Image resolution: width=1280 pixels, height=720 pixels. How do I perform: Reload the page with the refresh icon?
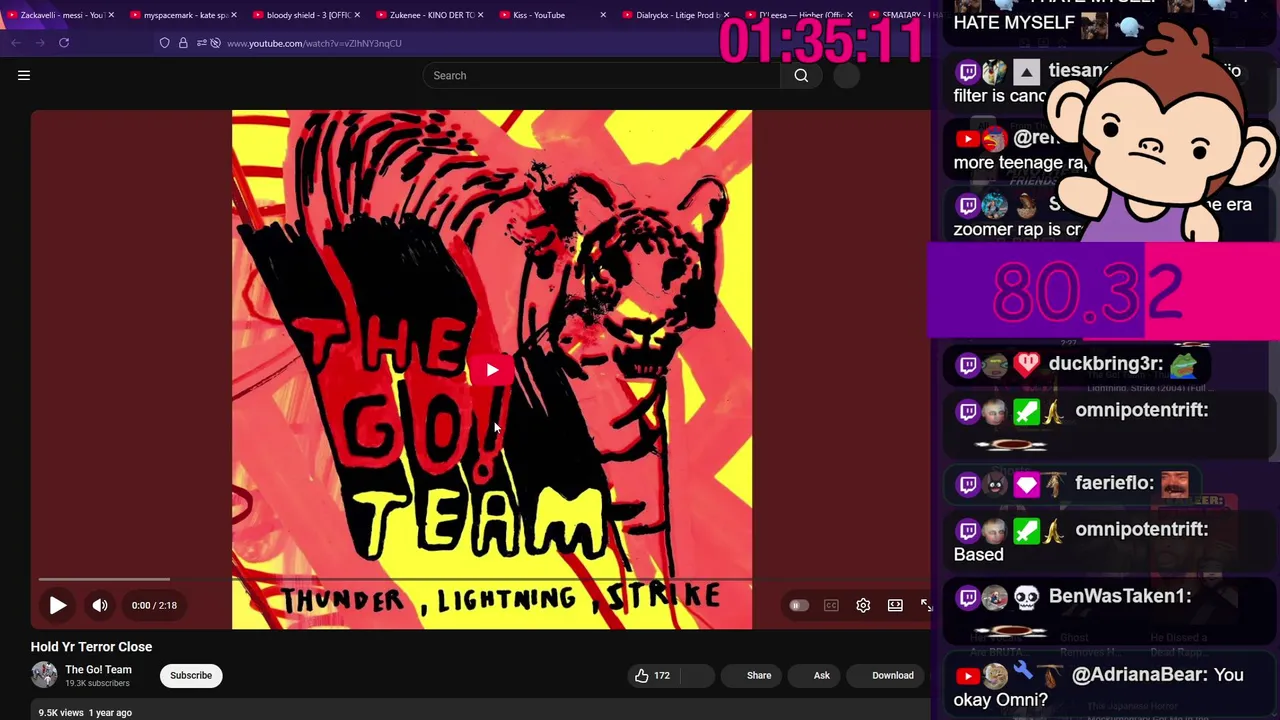[x=64, y=43]
